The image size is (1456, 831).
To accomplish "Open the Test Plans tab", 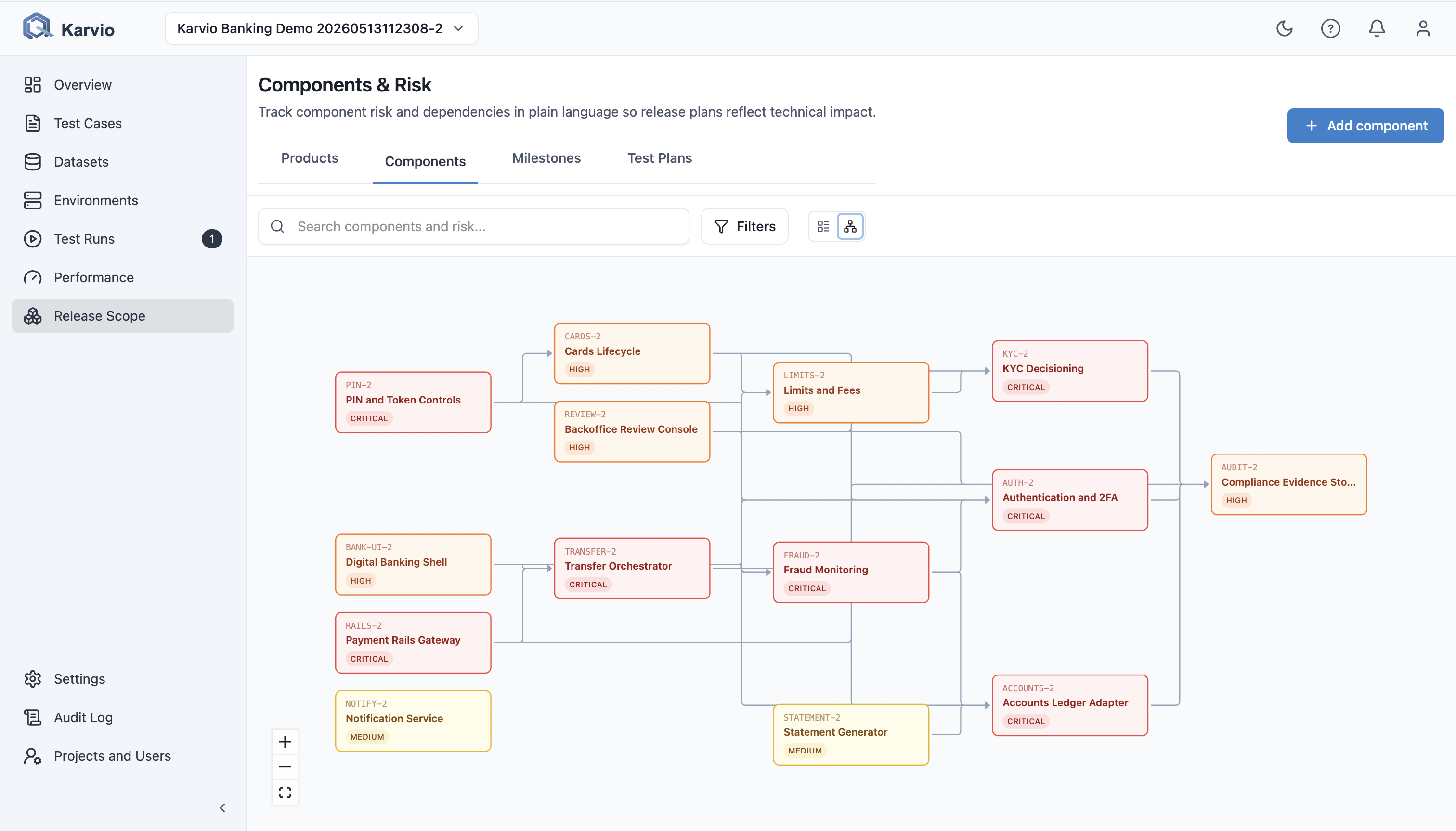I will click(x=659, y=158).
